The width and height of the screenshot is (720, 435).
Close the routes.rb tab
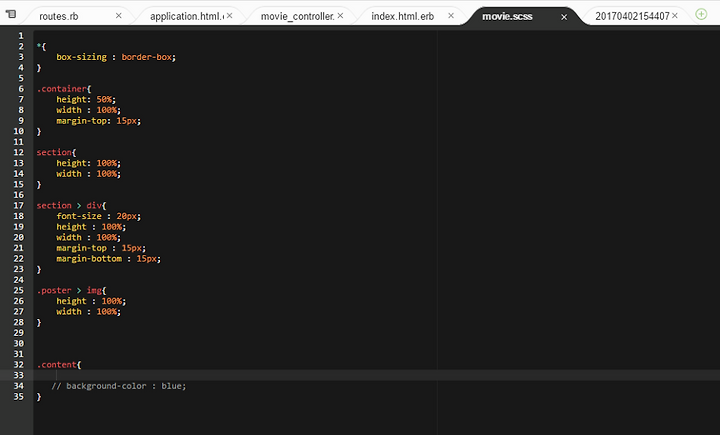[118, 16]
